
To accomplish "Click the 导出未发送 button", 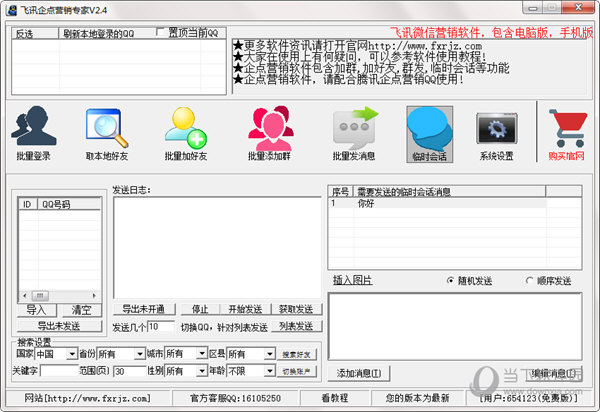I will coord(59,326).
